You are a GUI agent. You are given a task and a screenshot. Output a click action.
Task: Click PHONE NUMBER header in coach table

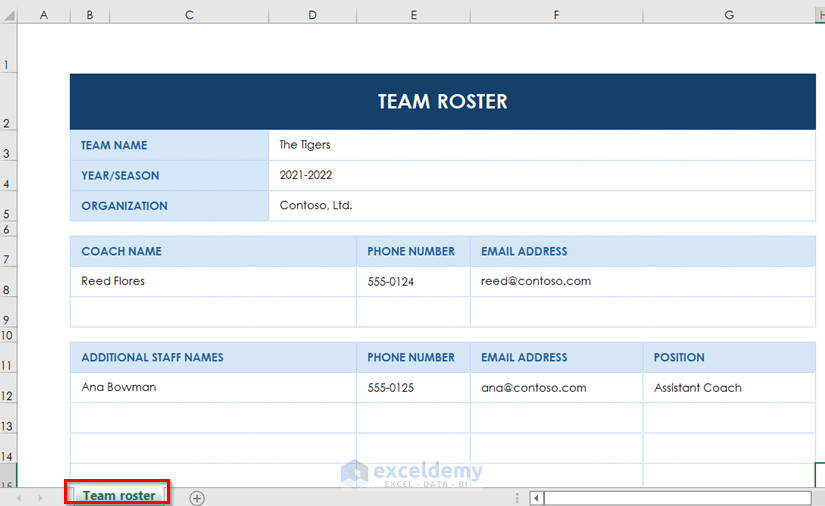click(413, 251)
